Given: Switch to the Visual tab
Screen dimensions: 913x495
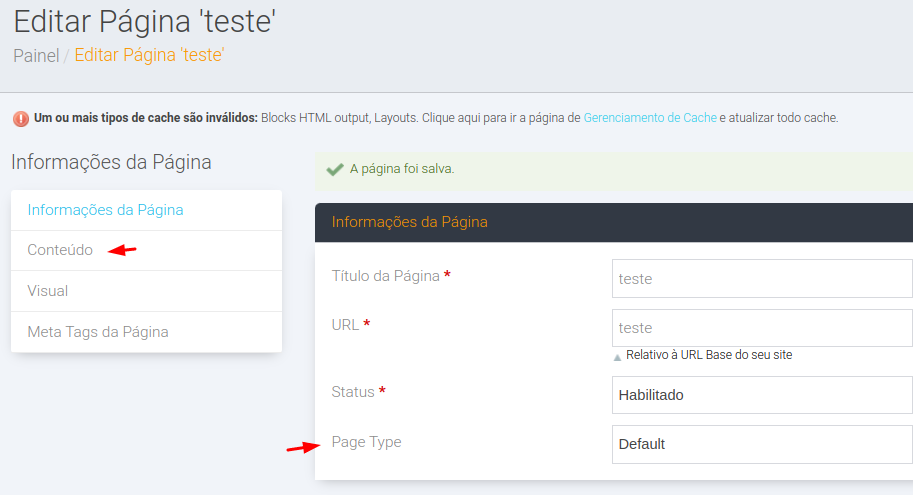Looking at the screenshot, I should 146,291.
